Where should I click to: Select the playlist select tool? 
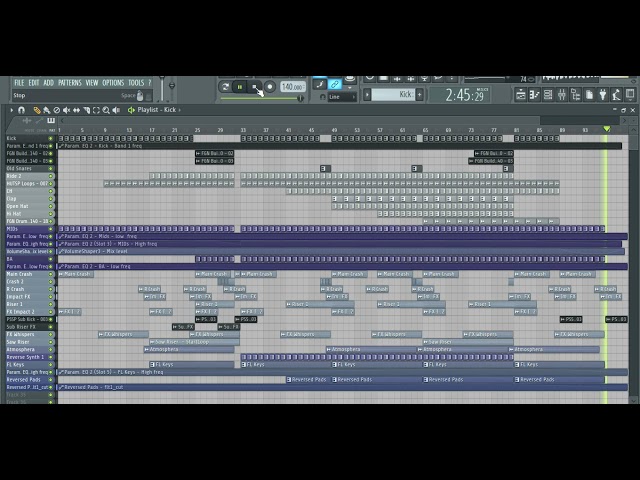(96, 110)
